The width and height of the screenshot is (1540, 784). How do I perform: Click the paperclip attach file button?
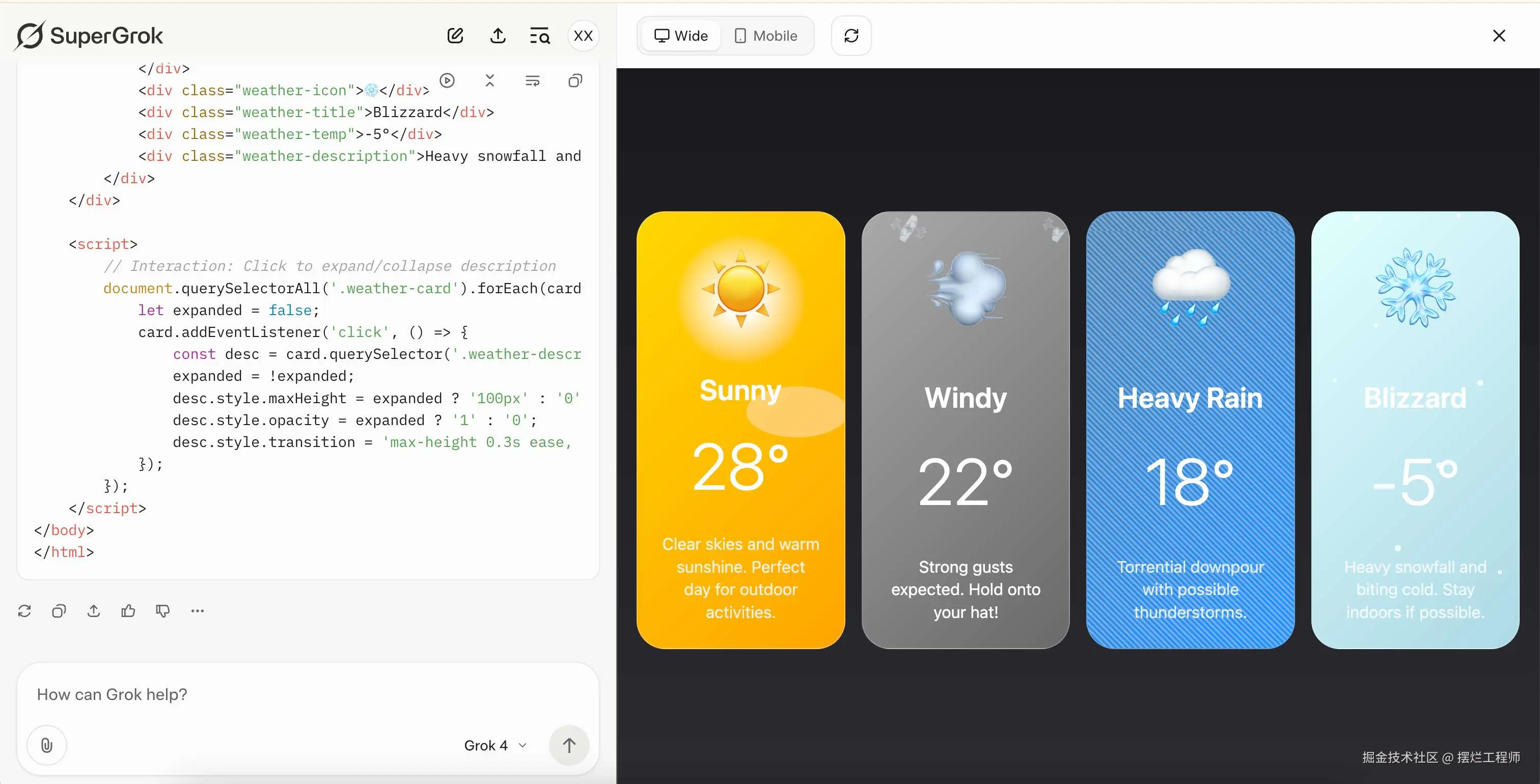click(47, 745)
